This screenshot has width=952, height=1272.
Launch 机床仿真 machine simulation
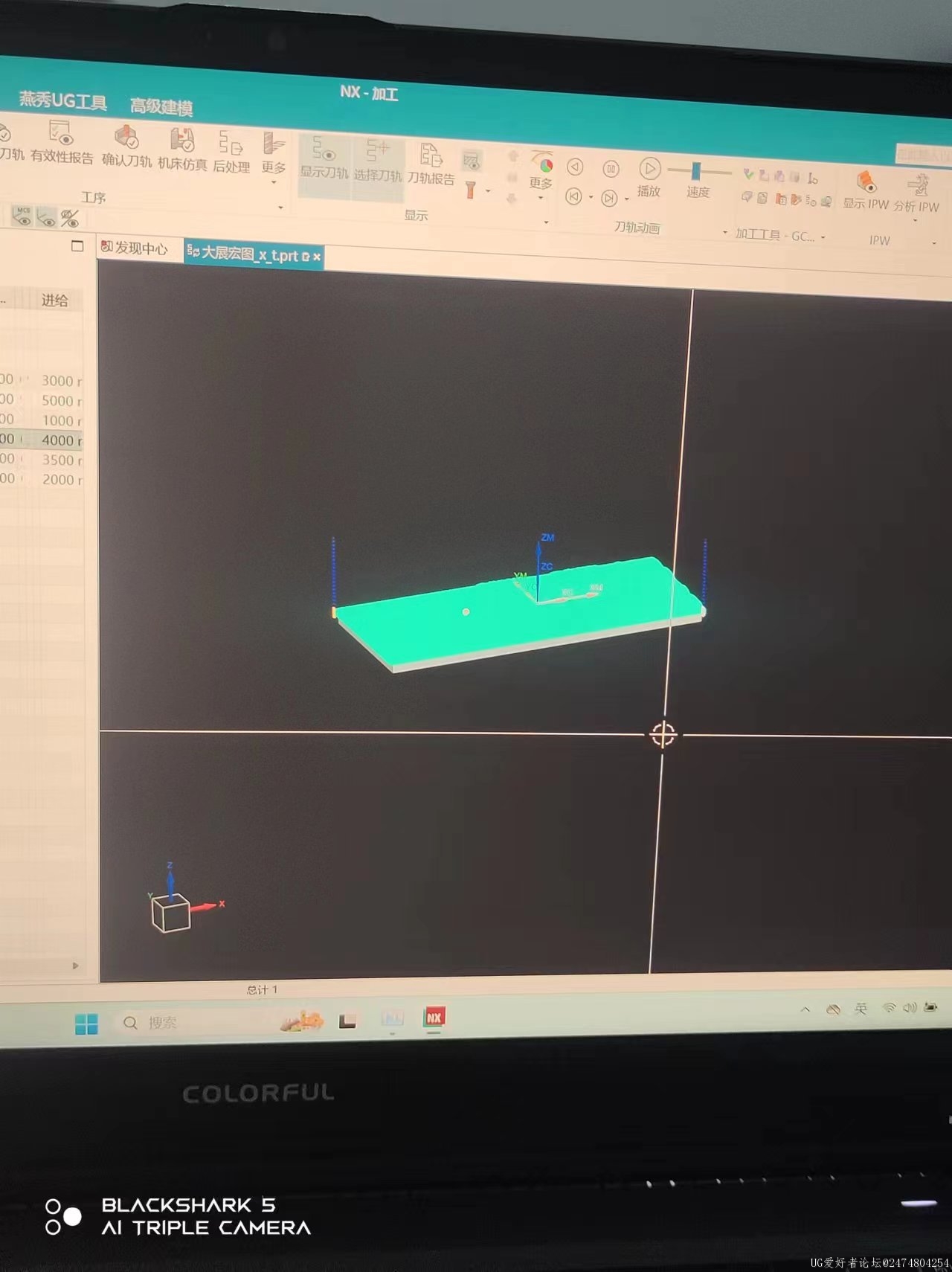coord(182,150)
